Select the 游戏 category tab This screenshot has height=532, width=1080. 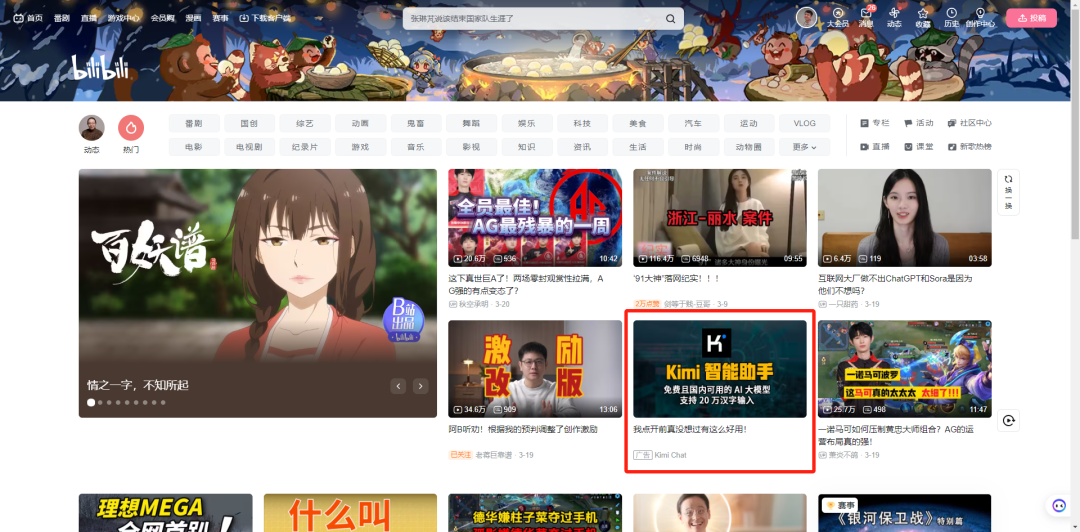pos(360,147)
